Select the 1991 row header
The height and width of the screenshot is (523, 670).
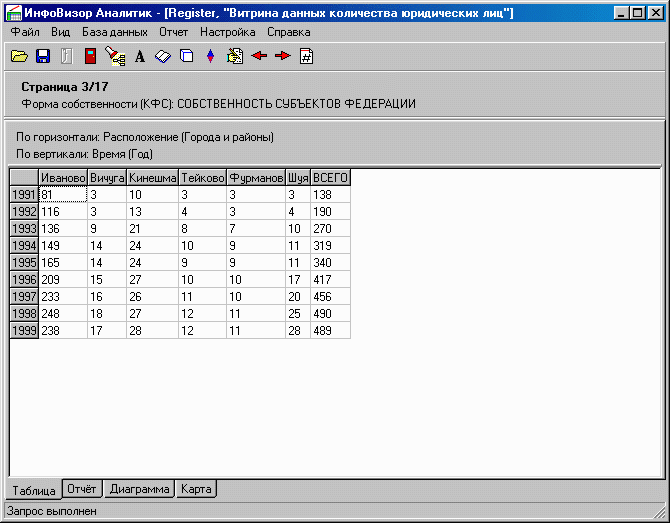pos(24,195)
